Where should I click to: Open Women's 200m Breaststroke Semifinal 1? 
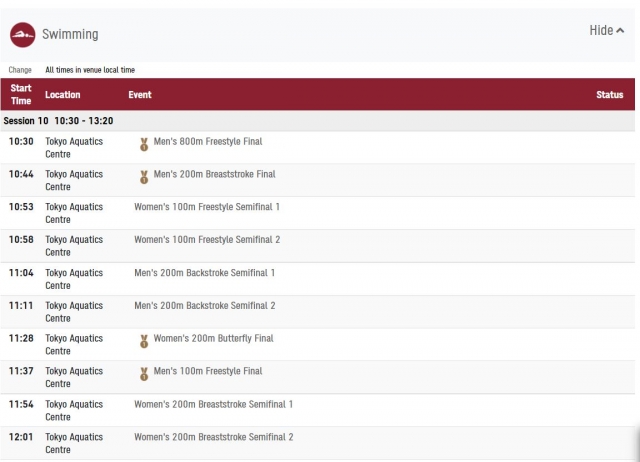[x=213, y=404]
